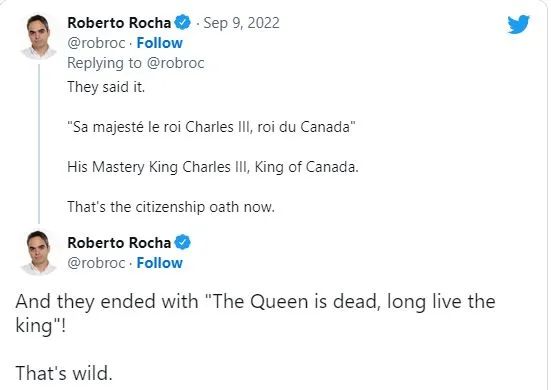The image size is (551, 390).
Task: Click the "They said it." text
Action: tap(106, 87)
